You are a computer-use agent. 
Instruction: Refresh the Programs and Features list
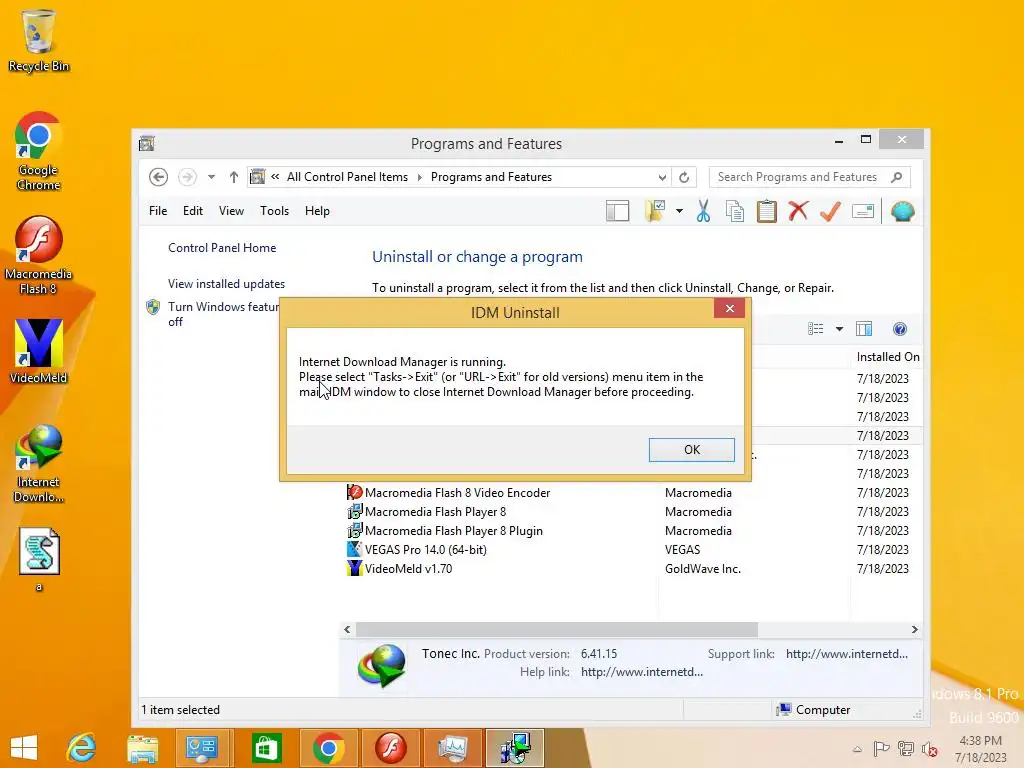coord(684,177)
